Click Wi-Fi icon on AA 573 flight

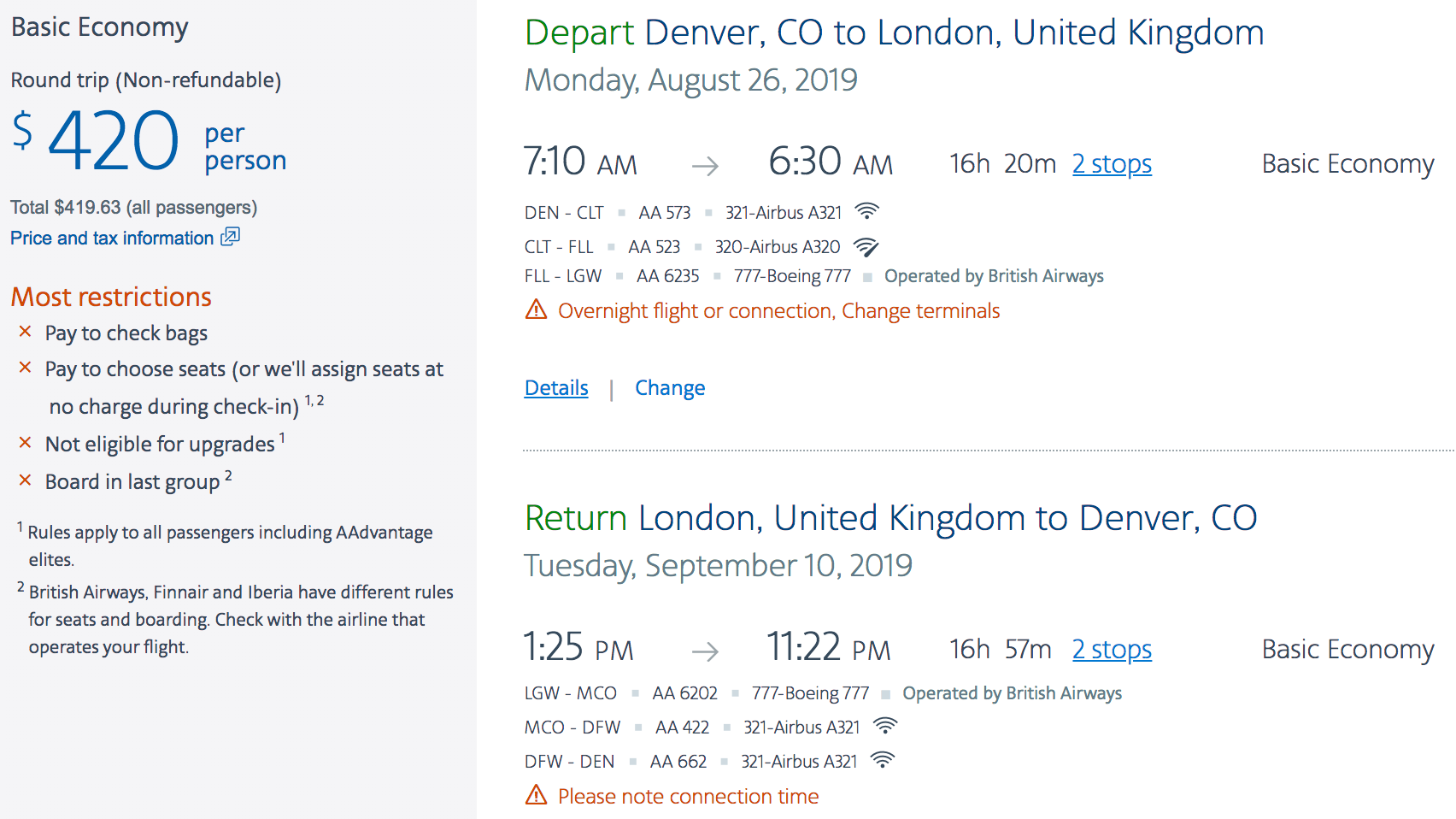pyautogui.click(x=867, y=211)
